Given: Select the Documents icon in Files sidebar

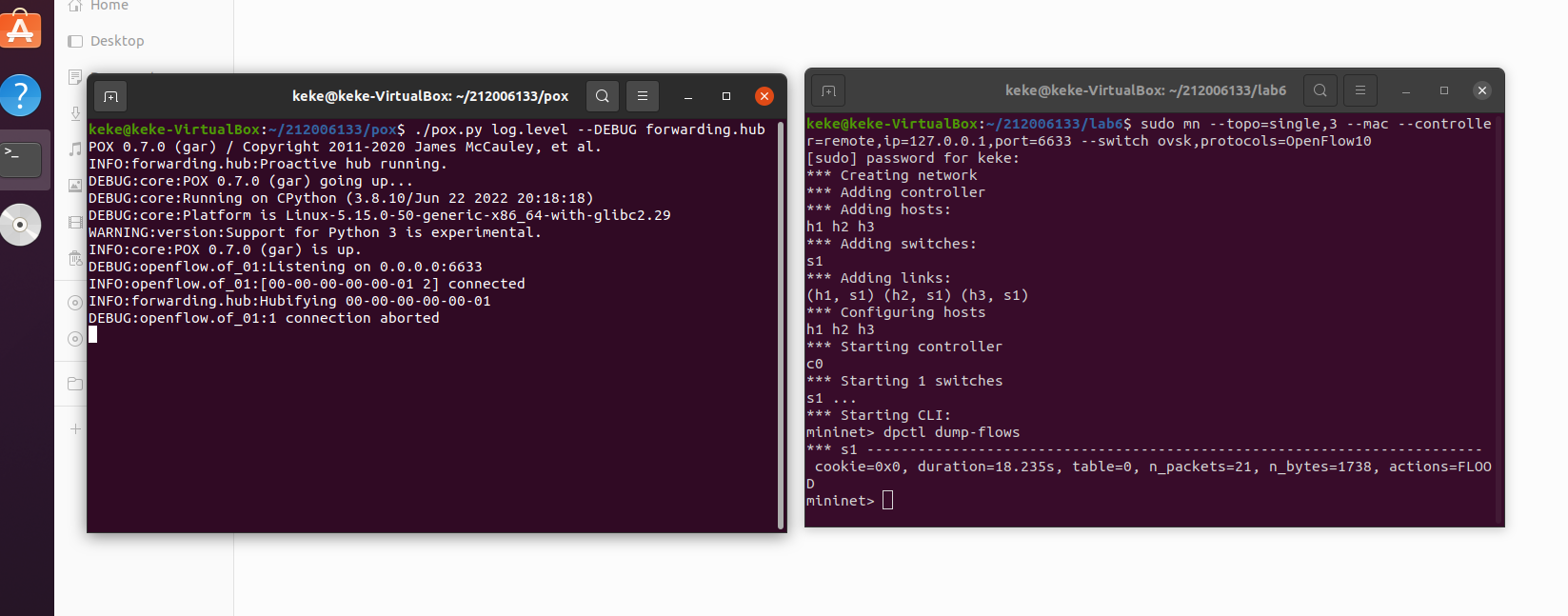Looking at the screenshot, I should 75,77.
